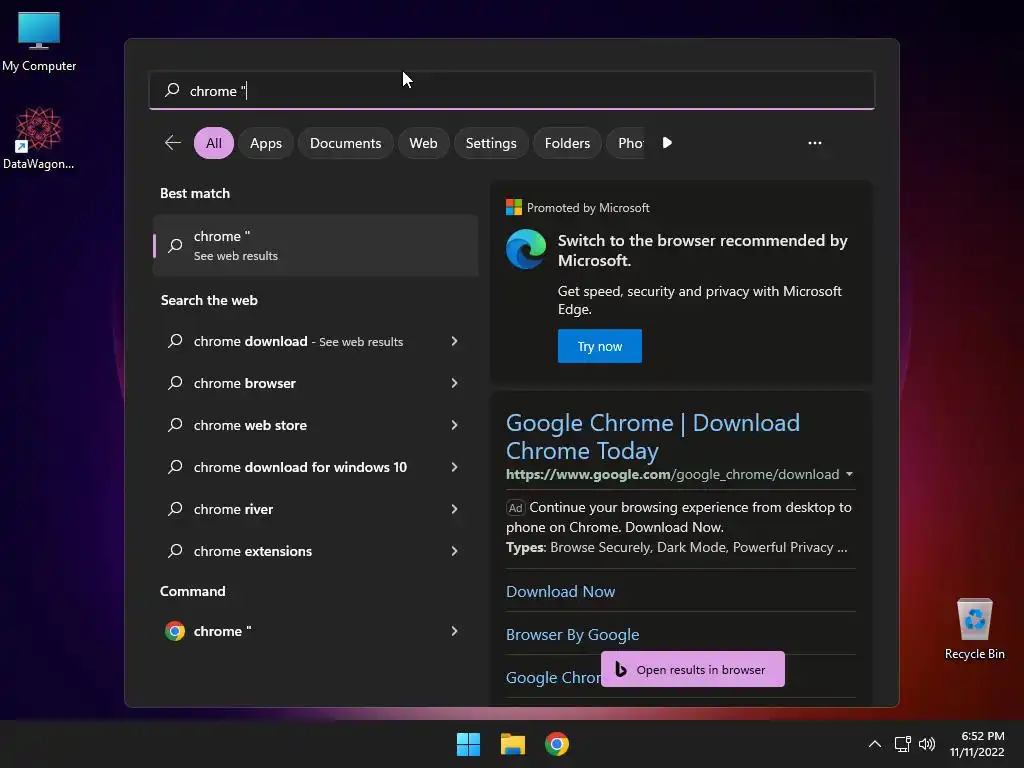The width and height of the screenshot is (1024, 768).
Task: Click the Microsoft logo beside Promoted by Microsoft
Action: pos(514,207)
